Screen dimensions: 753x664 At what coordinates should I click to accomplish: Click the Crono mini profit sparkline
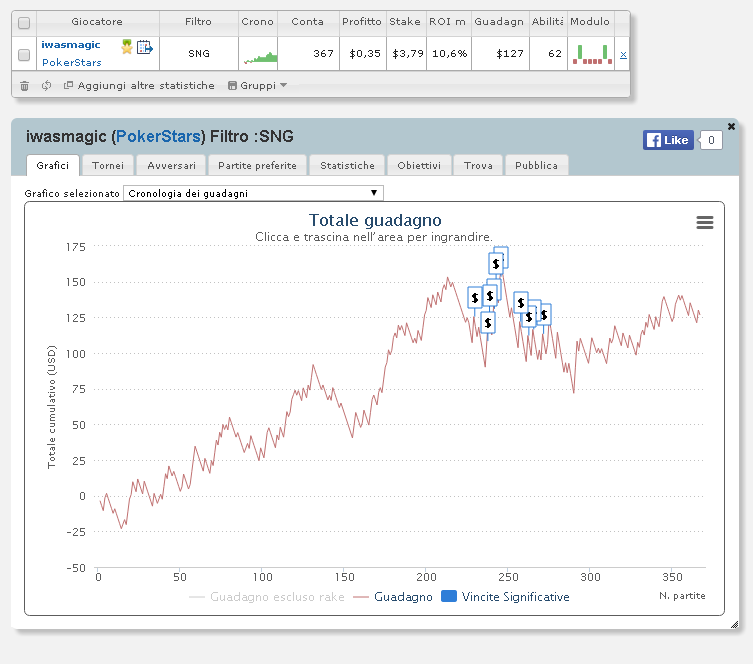tap(260, 58)
